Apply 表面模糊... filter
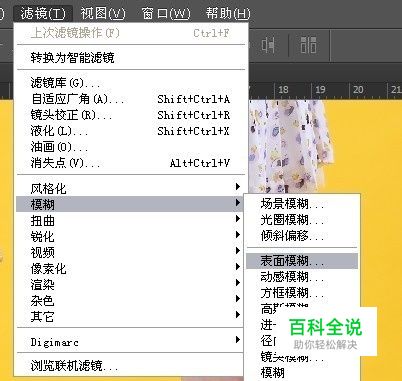This screenshot has height=381, width=402. (x=302, y=261)
